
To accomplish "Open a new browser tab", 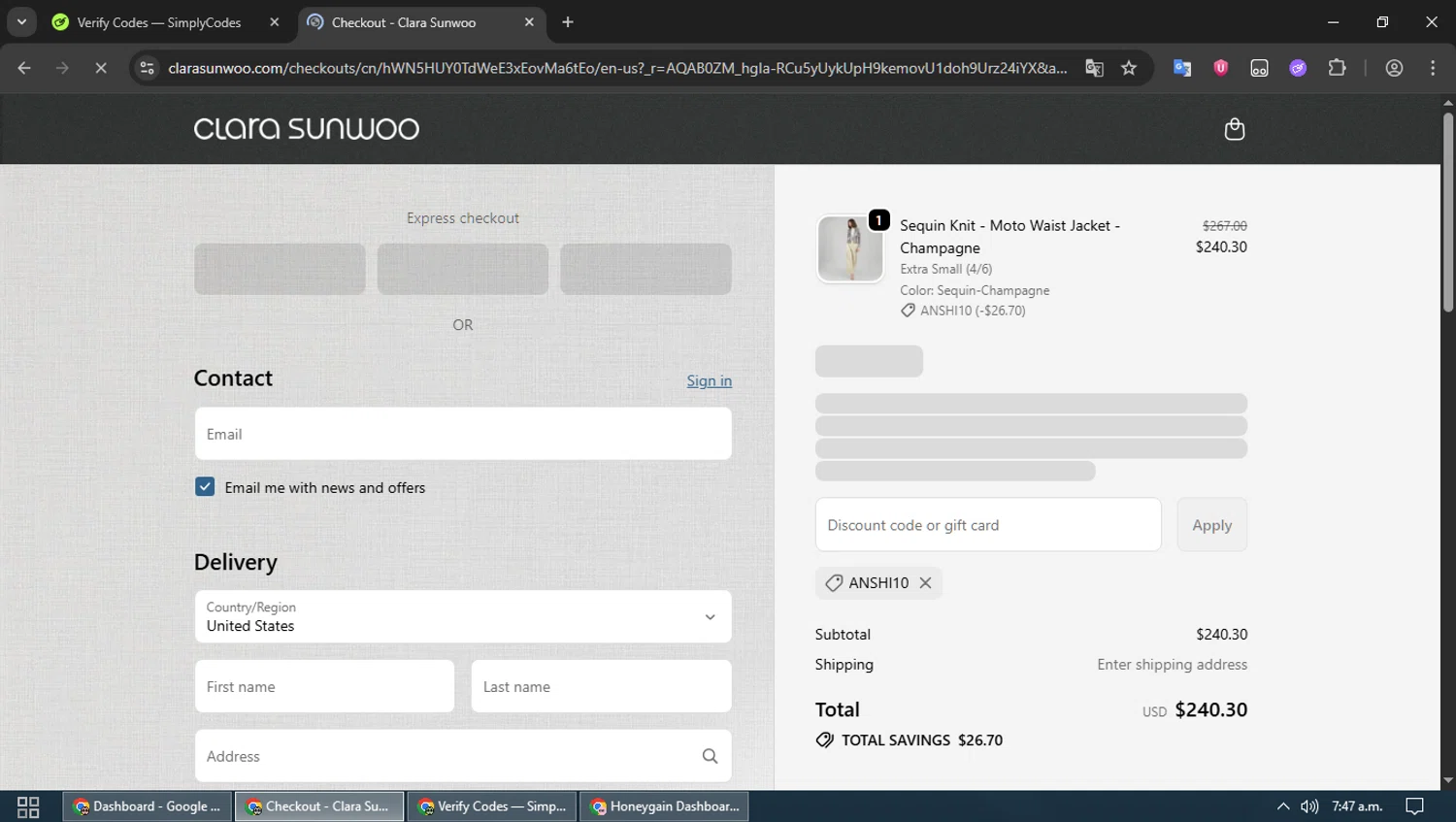I will tap(568, 22).
